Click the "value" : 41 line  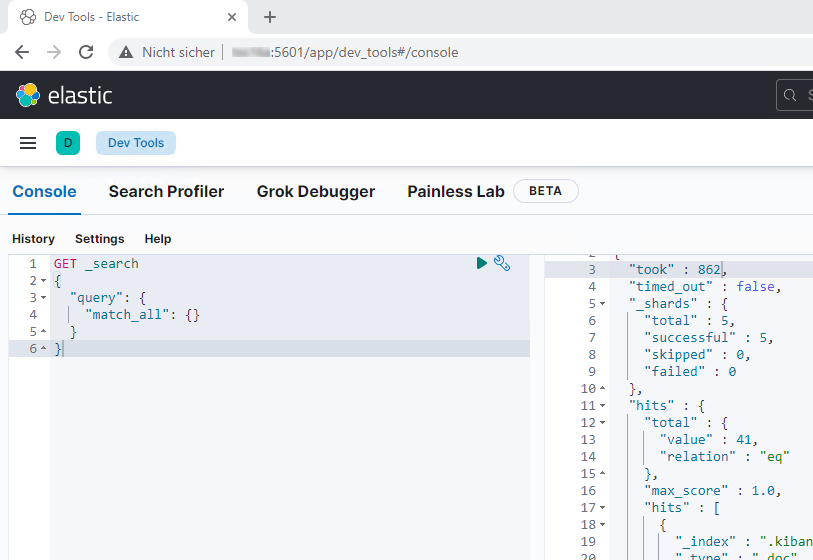[709, 440]
